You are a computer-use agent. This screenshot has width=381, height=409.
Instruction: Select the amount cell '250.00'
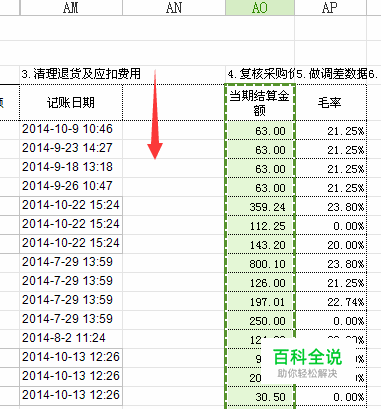(260, 320)
